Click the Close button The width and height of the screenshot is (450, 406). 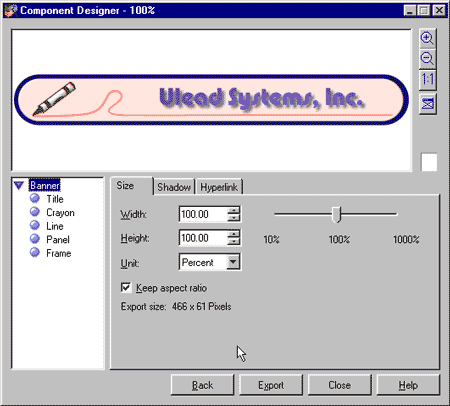coord(339,385)
